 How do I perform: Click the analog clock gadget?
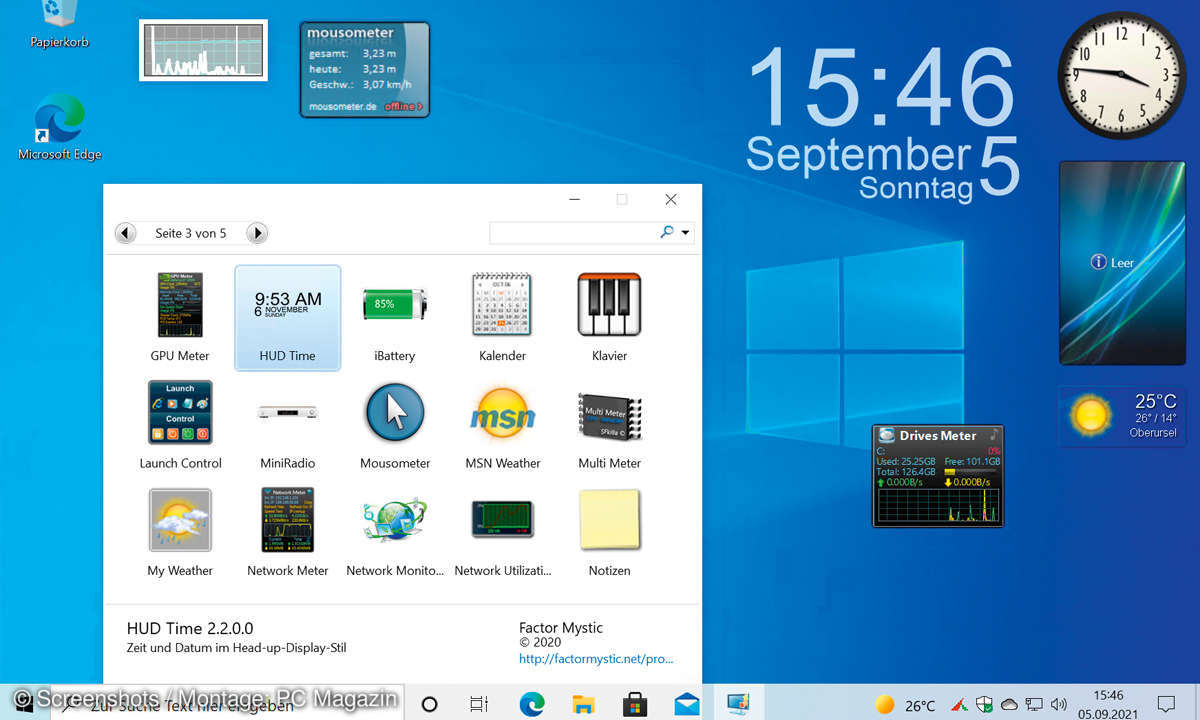click(x=1122, y=76)
